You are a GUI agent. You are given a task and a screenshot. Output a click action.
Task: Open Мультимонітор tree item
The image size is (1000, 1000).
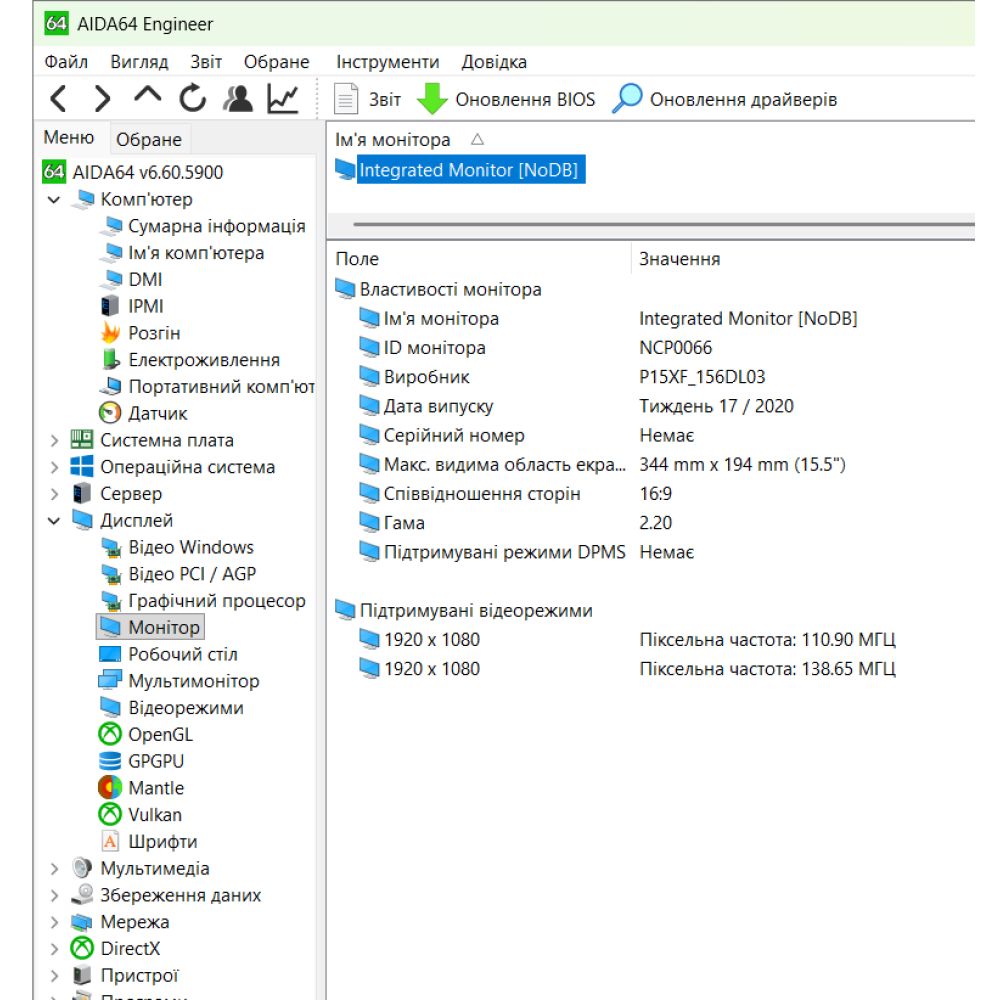click(x=179, y=681)
